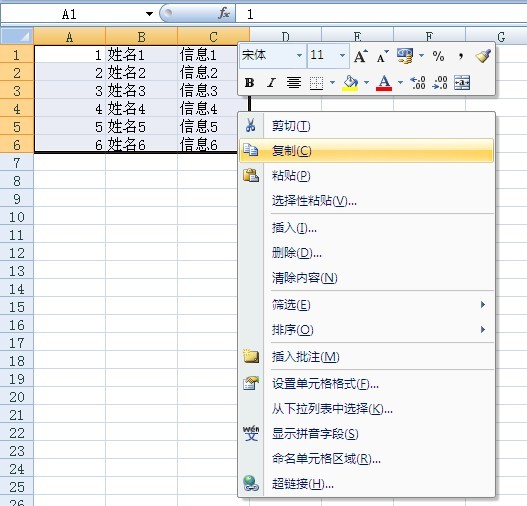Select row 22 header
The height and width of the screenshot is (506, 527).
17,433
